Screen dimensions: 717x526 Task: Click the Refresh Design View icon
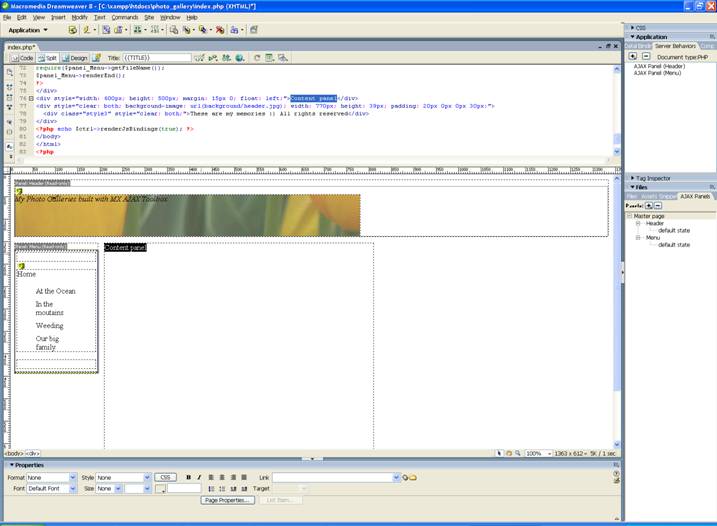(257, 58)
